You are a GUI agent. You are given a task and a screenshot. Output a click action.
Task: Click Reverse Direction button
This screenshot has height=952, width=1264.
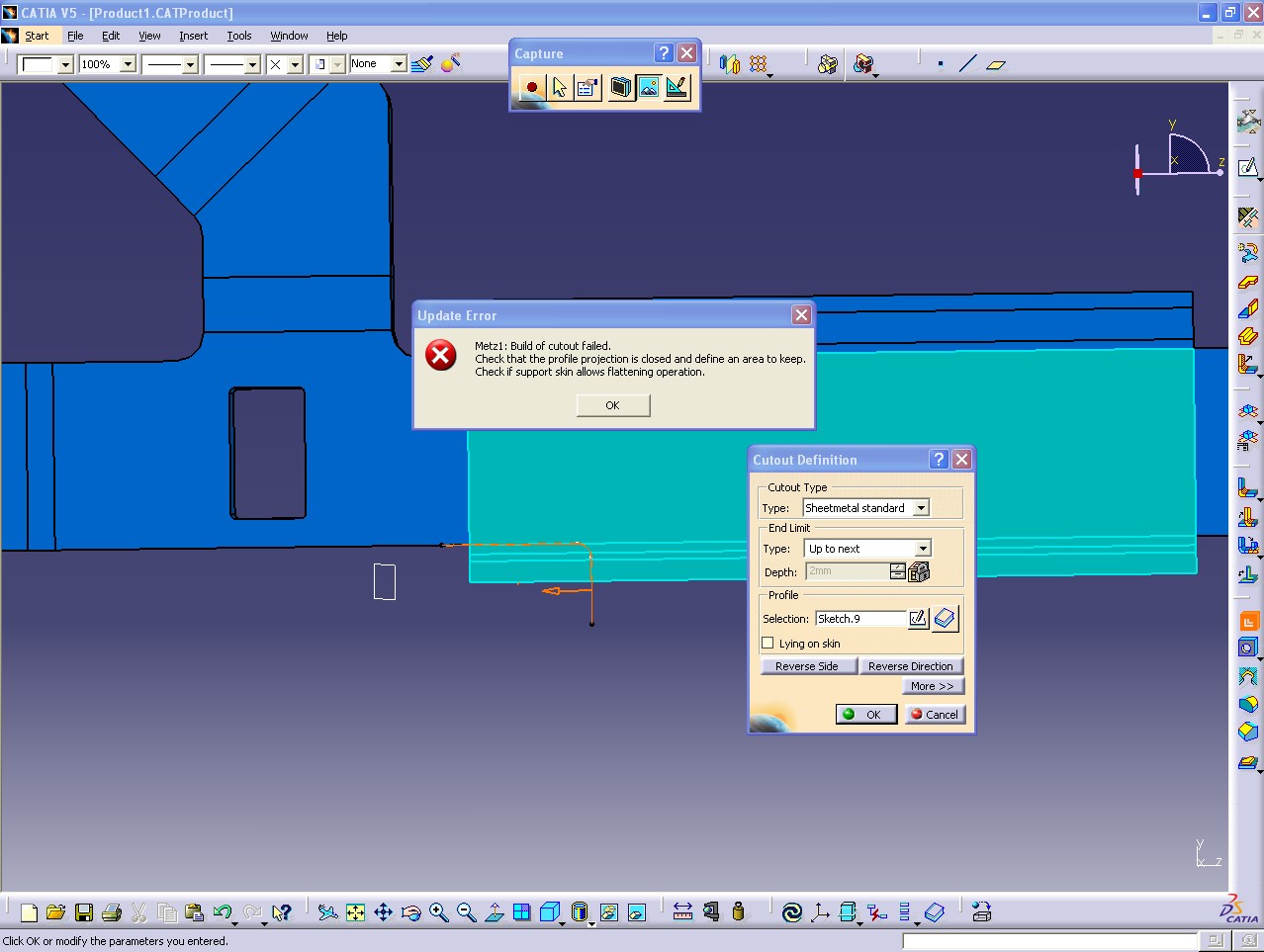(x=911, y=666)
